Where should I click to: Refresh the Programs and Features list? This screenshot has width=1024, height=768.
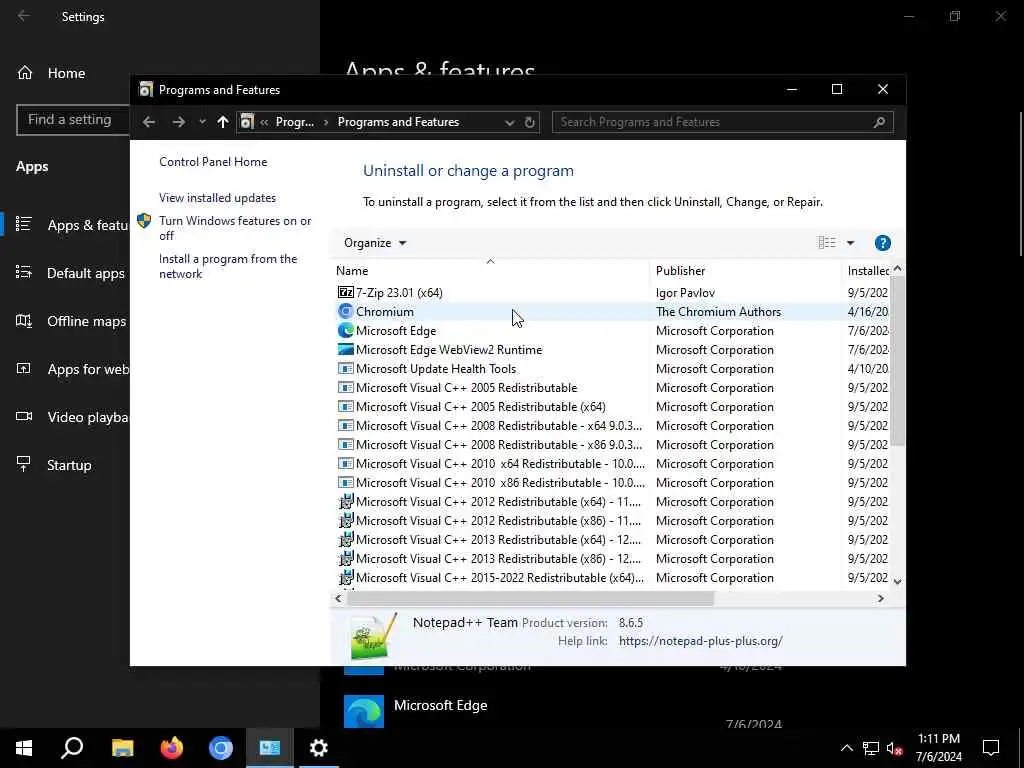point(530,123)
